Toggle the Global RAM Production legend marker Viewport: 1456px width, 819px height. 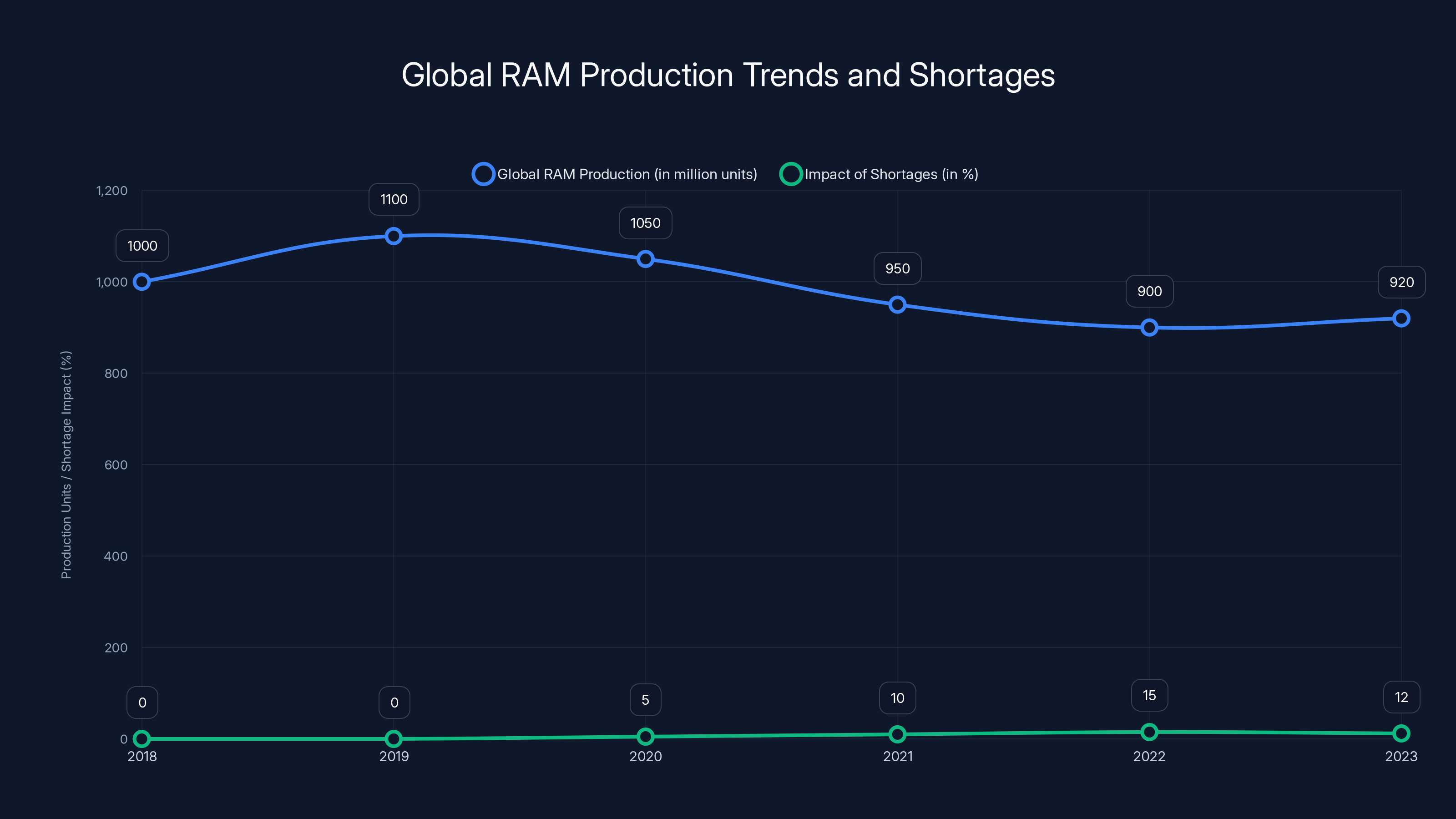pos(483,174)
